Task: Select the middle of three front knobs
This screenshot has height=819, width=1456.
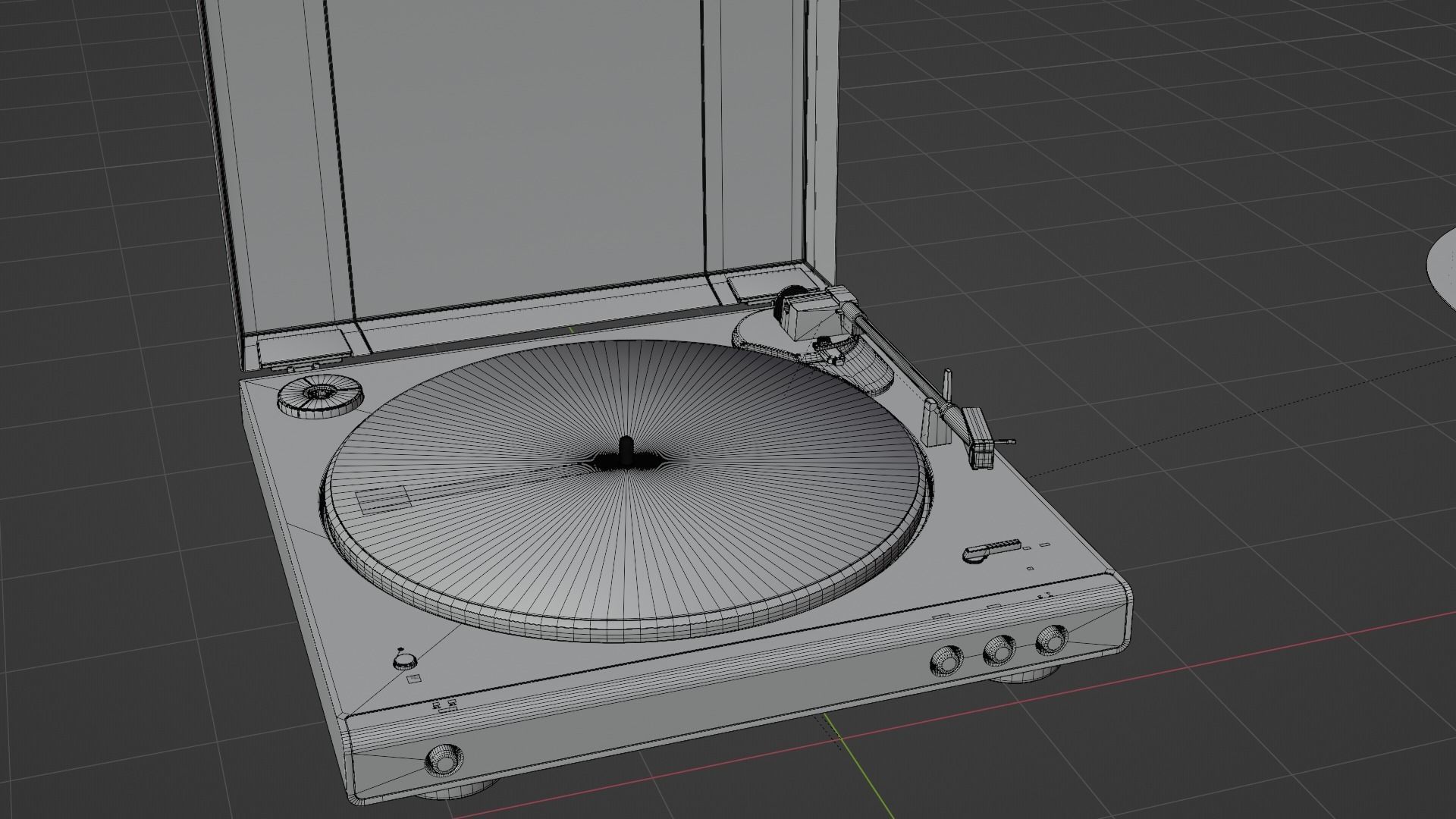Action: pos(999,650)
